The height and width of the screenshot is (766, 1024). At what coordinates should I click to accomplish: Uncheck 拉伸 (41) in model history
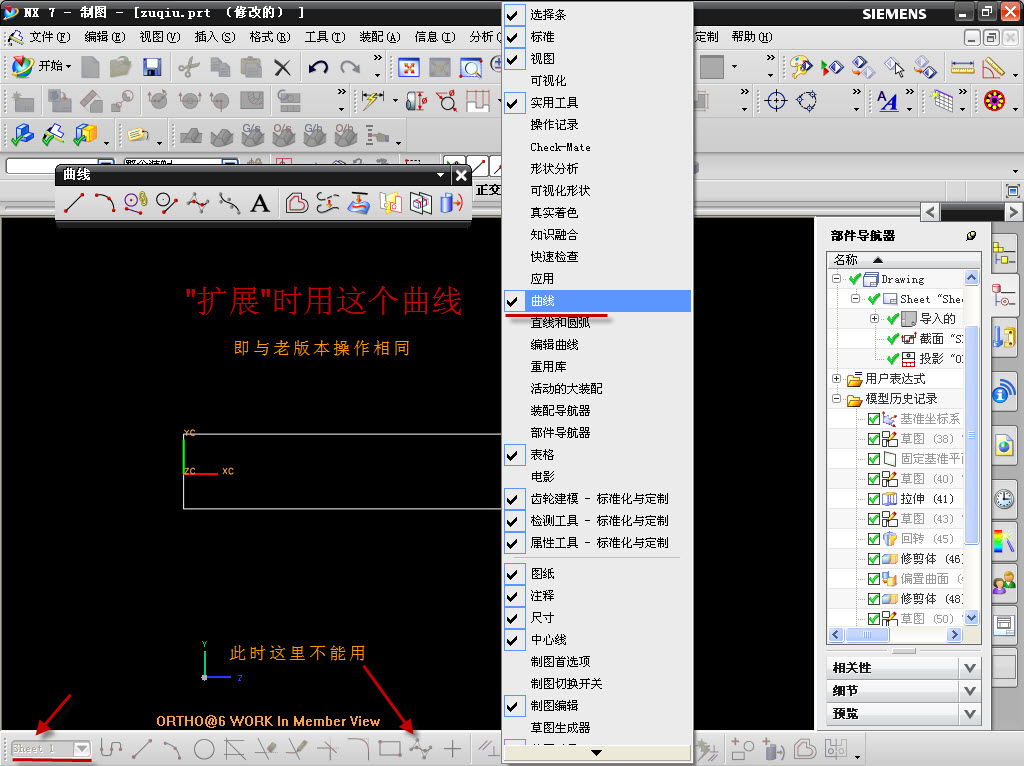click(x=874, y=499)
